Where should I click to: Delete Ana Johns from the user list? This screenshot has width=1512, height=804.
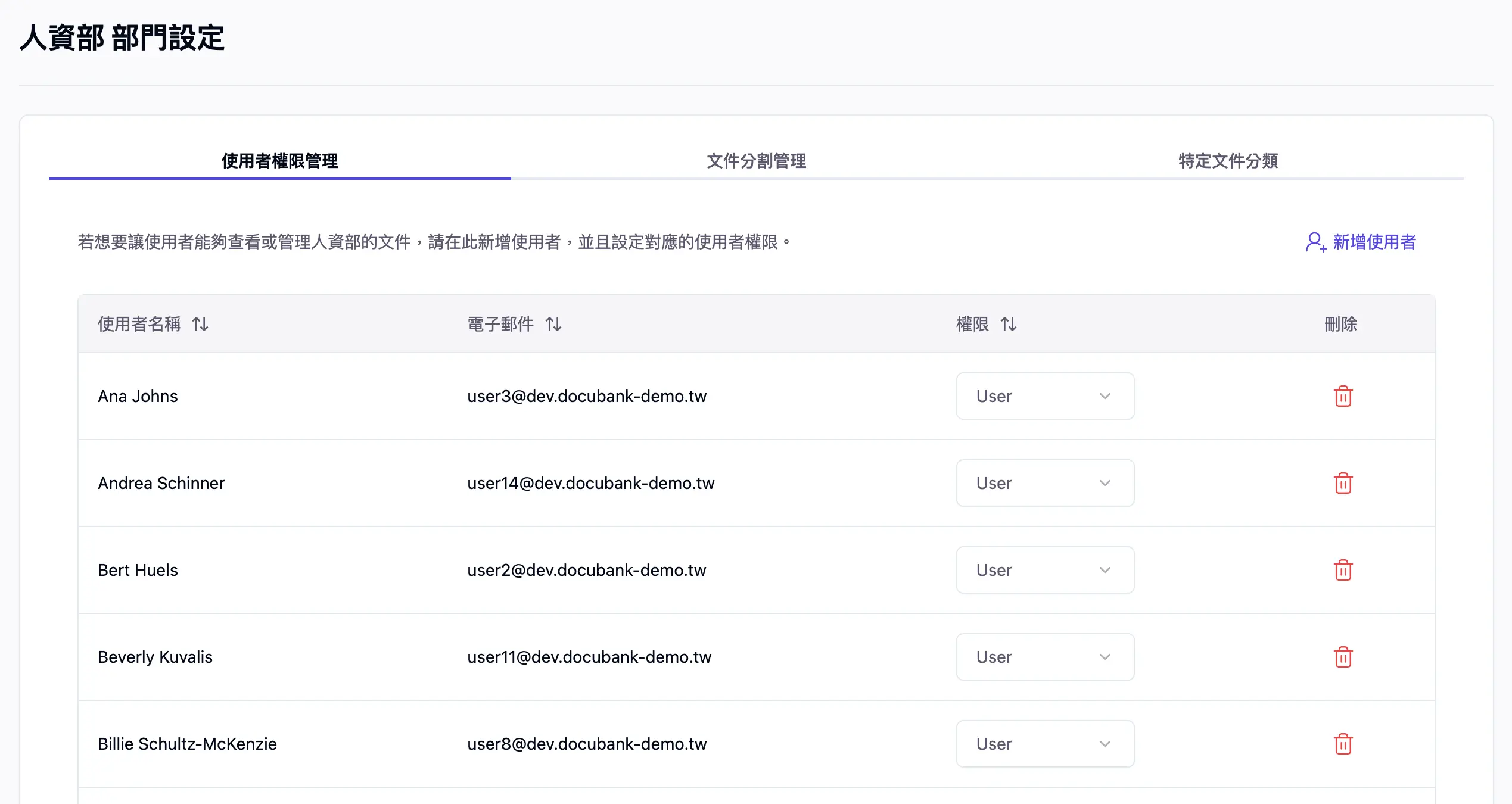[x=1343, y=396]
